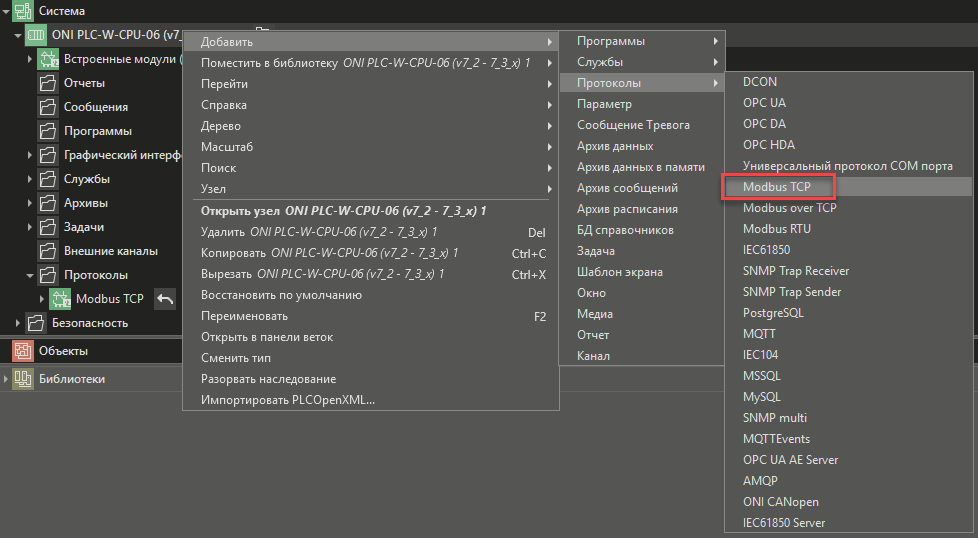Choose Удалить ONI PLC-W-CPU-06 entry
Viewport: 978px width, 538px height.
tap(370, 232)
